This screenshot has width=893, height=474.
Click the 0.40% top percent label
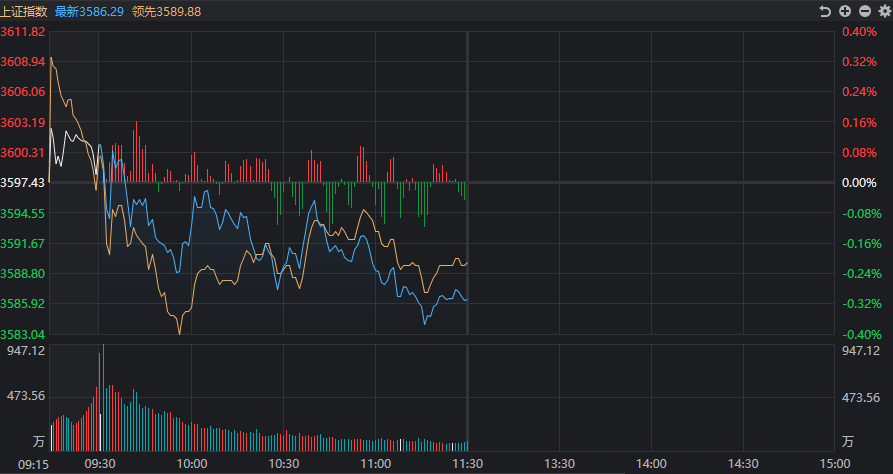click(x=859, y=32)
